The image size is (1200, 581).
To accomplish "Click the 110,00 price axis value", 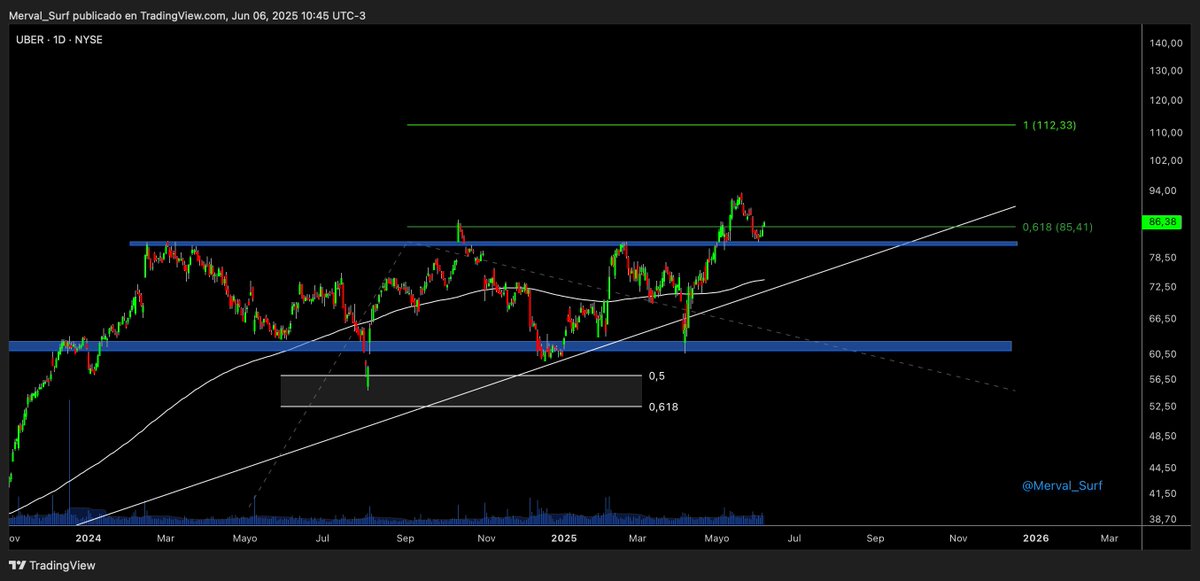I will click(1168, 133).
